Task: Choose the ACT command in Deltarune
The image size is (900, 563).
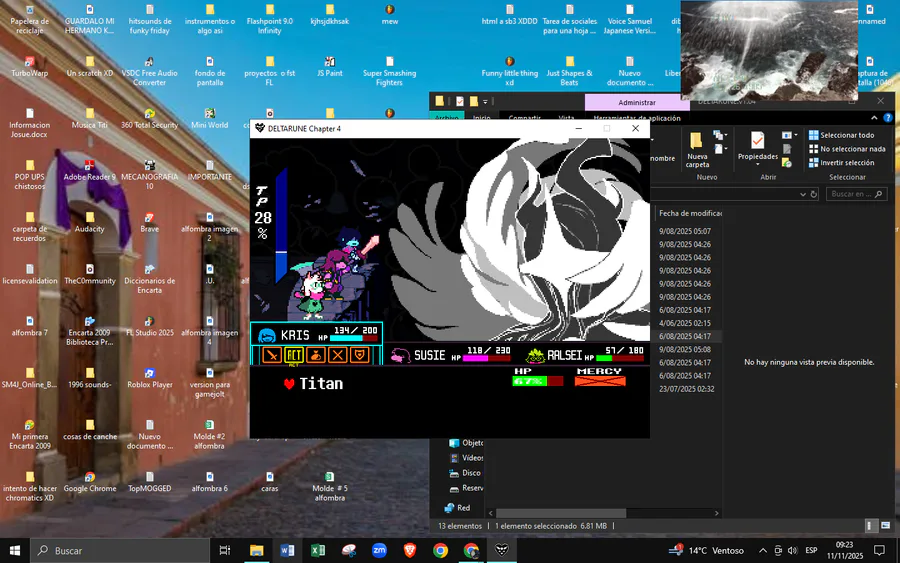Action: [294, 355]
